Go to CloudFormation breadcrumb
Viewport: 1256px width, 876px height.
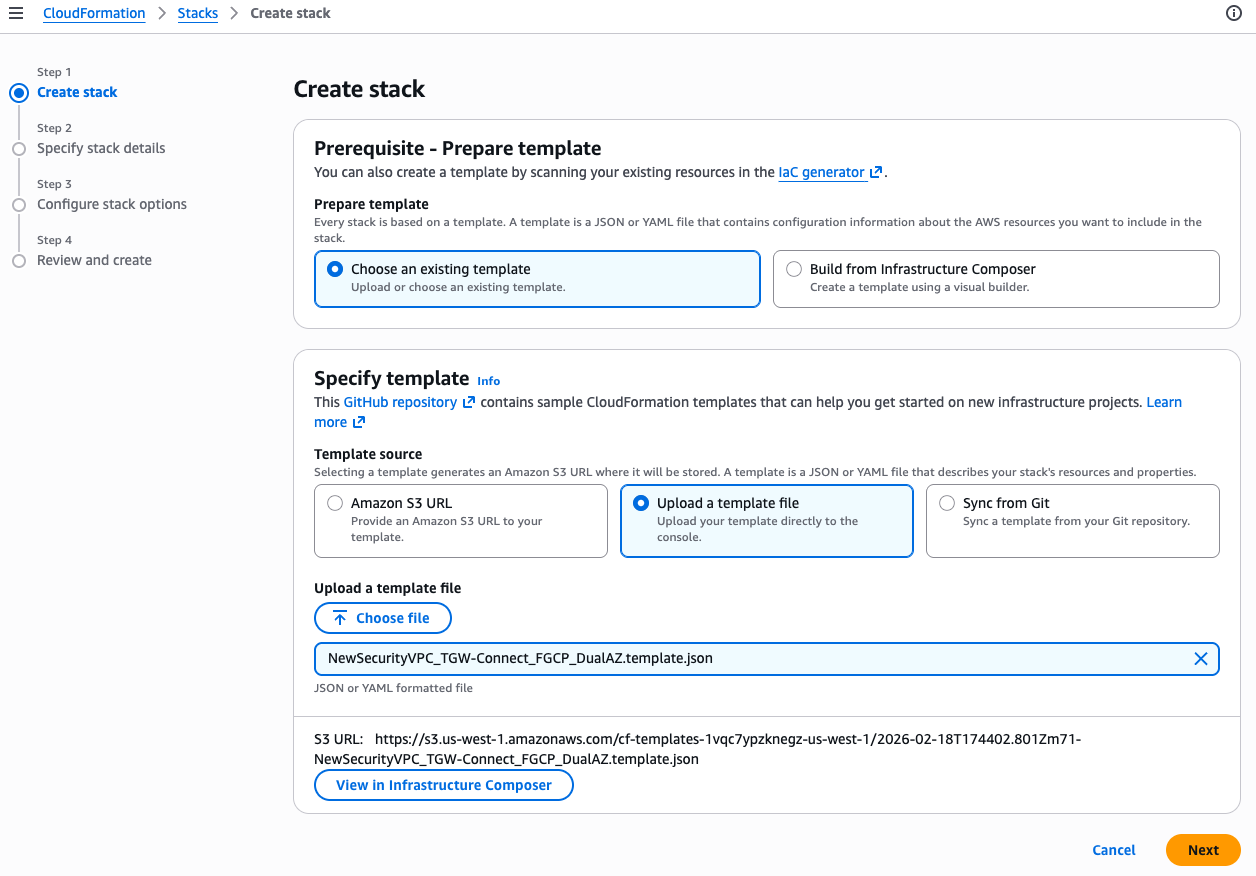94,13
